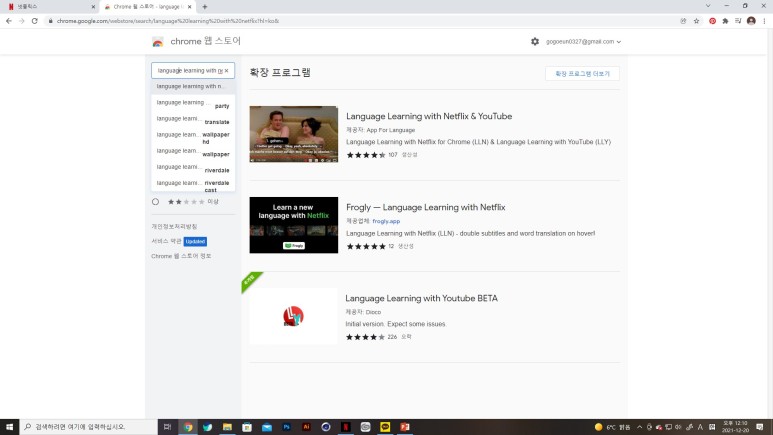773x435 pixels.
Task: Open the Chrome profile avatar
Action: (751, 21)
